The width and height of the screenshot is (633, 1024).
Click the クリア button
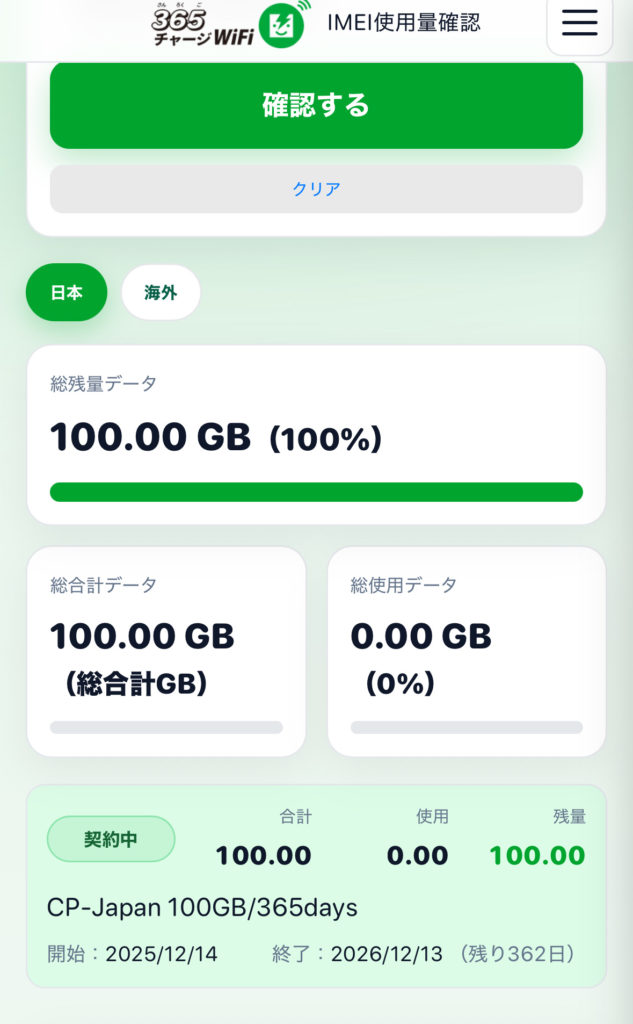[316, 189]
